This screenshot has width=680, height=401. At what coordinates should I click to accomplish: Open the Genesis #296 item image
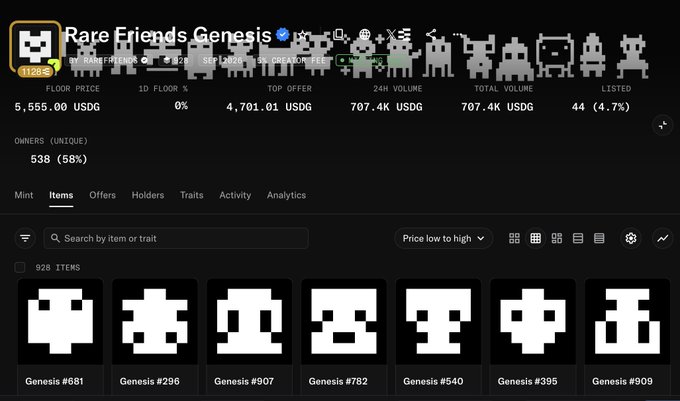[x=155, y=321]
